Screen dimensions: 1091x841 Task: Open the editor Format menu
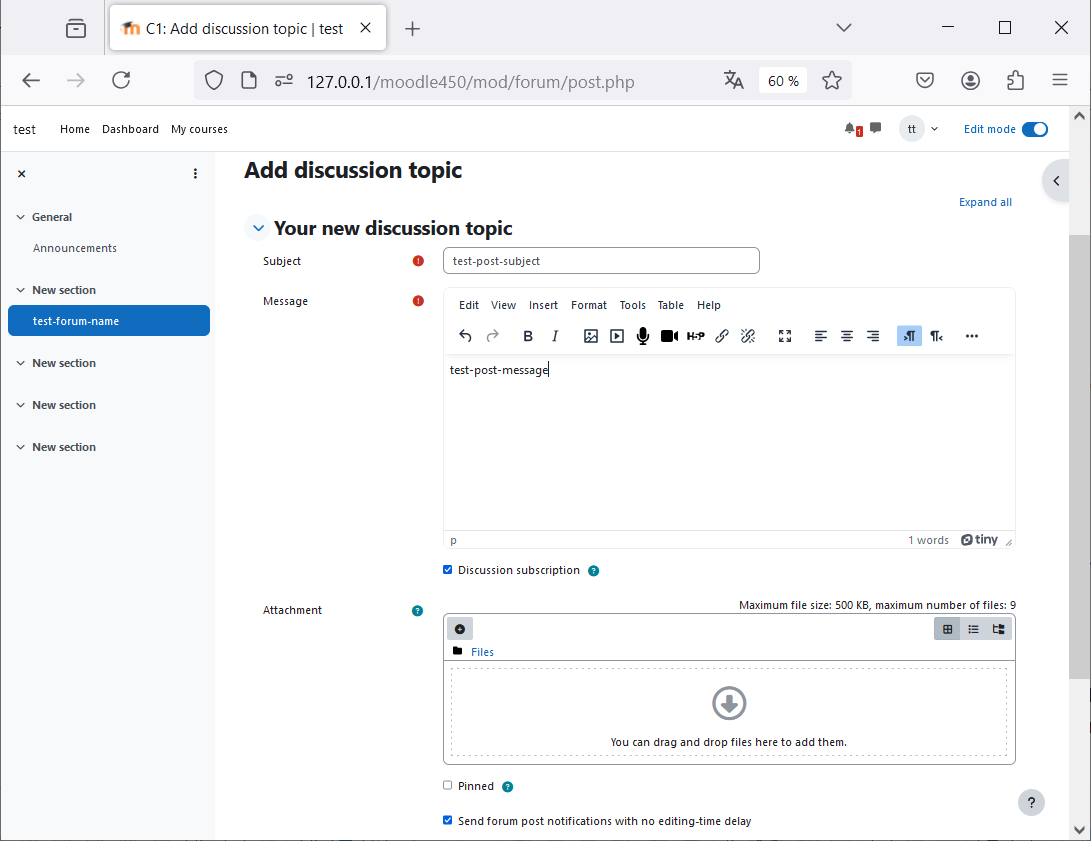click(589, 305)
